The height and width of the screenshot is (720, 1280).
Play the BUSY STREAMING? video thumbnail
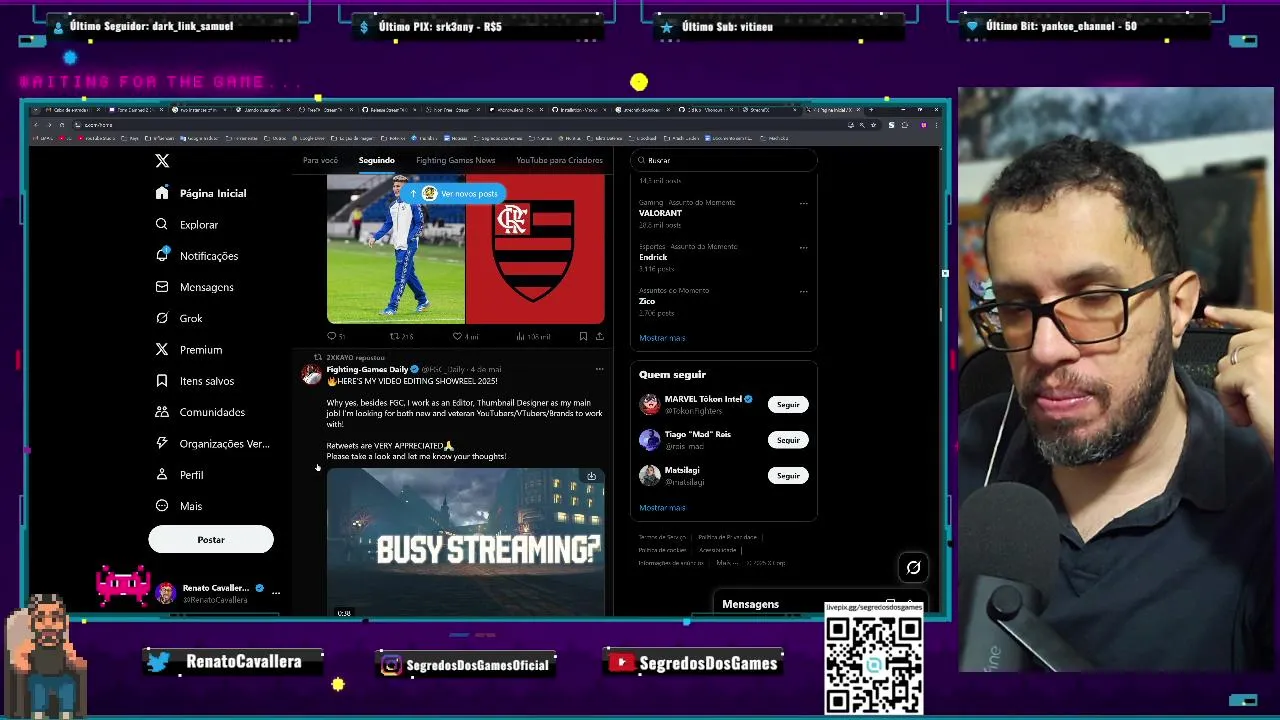465,542
